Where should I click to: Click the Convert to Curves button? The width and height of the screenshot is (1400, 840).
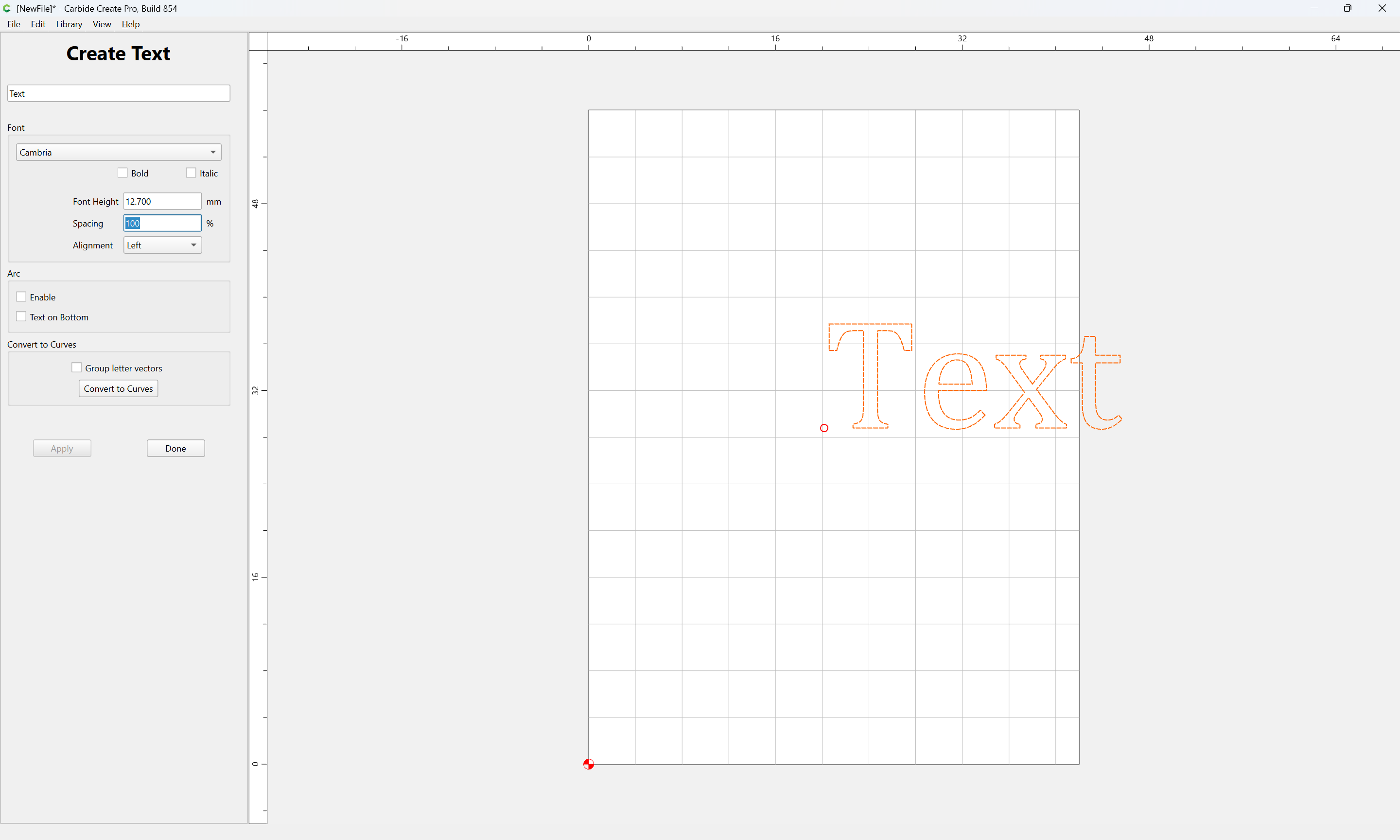tap(118, 388)
